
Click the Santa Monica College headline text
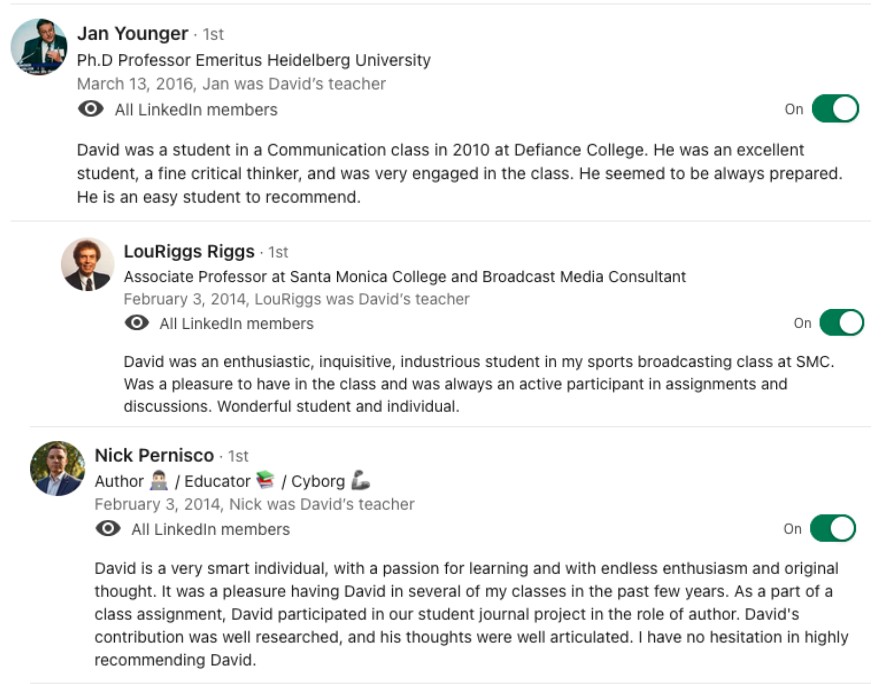[405, 276]
